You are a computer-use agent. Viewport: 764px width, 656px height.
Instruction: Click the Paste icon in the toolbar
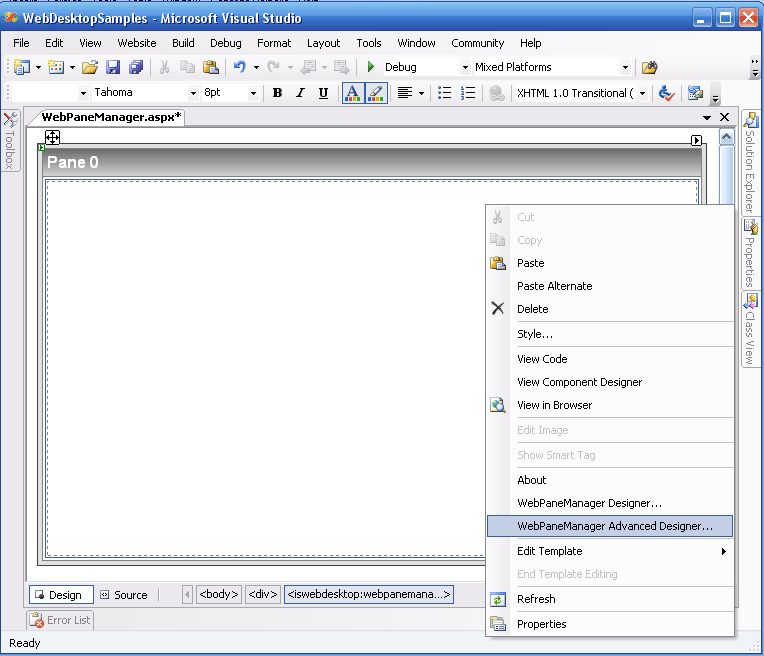coord(210,67)
